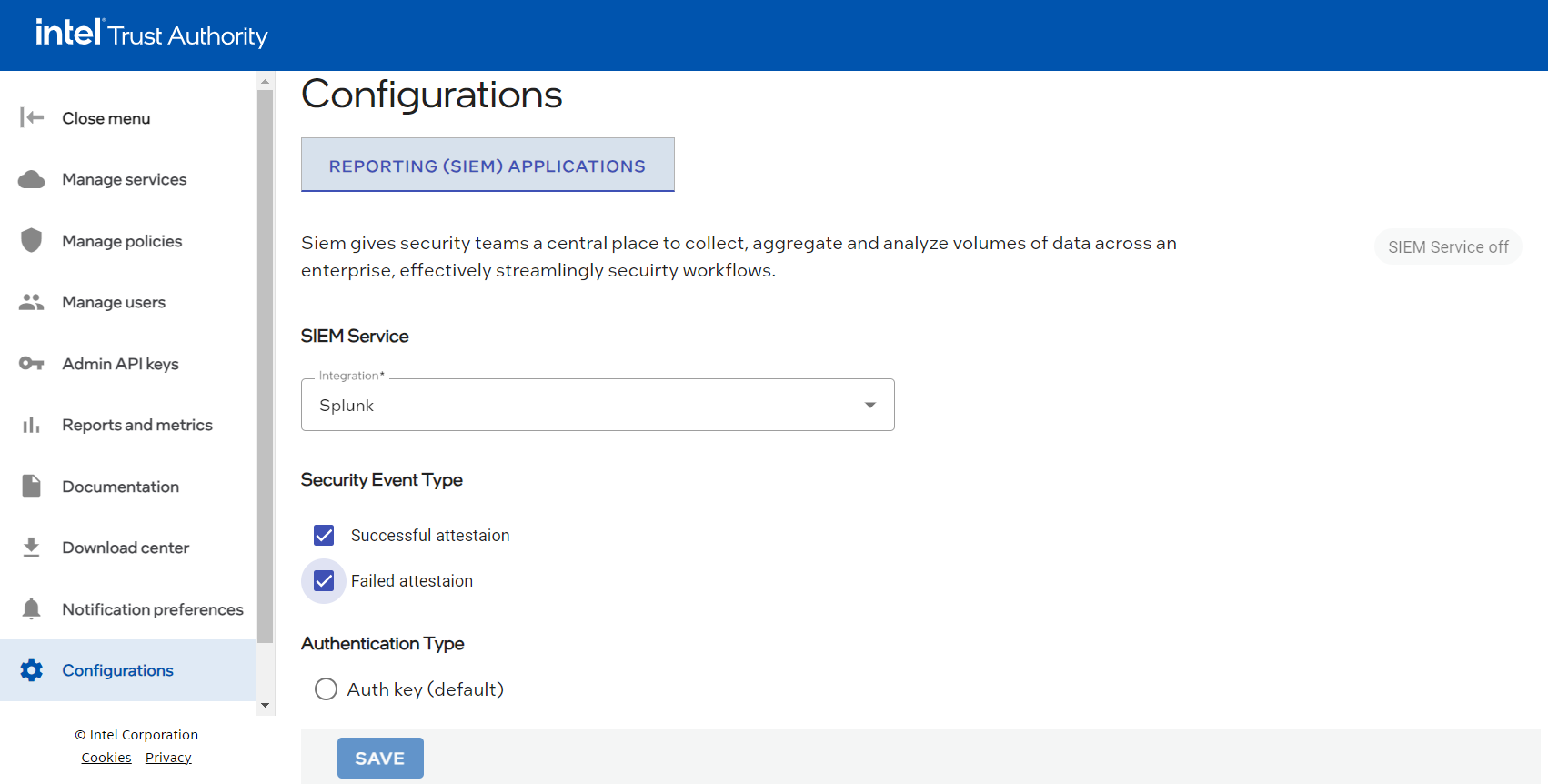This screenshot has height=784, width=1548.
Task: Click the cloud icon for Manage services
Action: [32, 179]
